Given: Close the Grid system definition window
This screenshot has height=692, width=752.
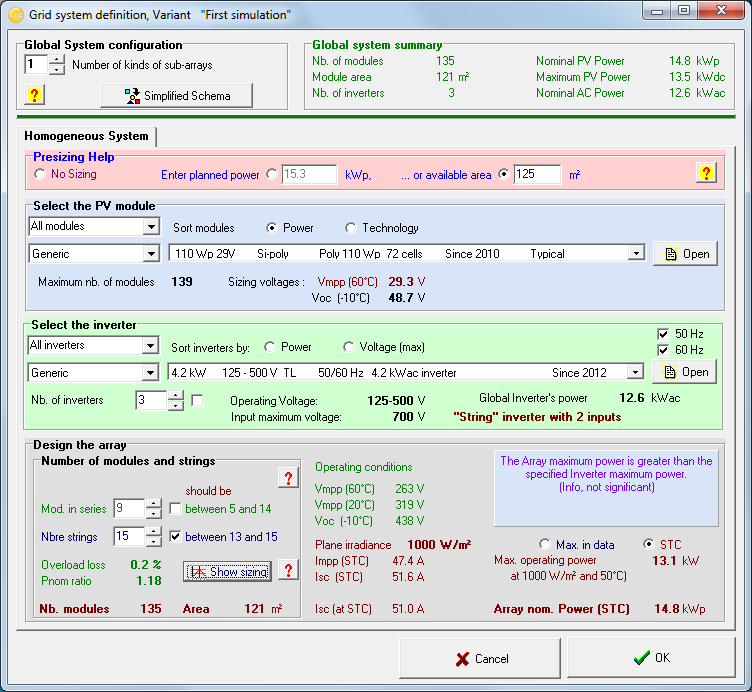Looking at the screenshot, I should coord(721,11).
